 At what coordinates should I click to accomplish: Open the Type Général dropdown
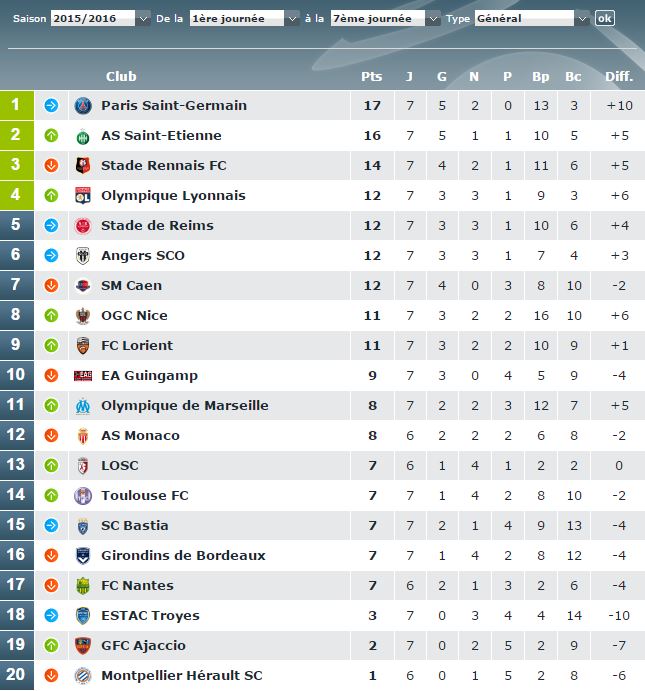pyautogui.click(x=532, y=19)
